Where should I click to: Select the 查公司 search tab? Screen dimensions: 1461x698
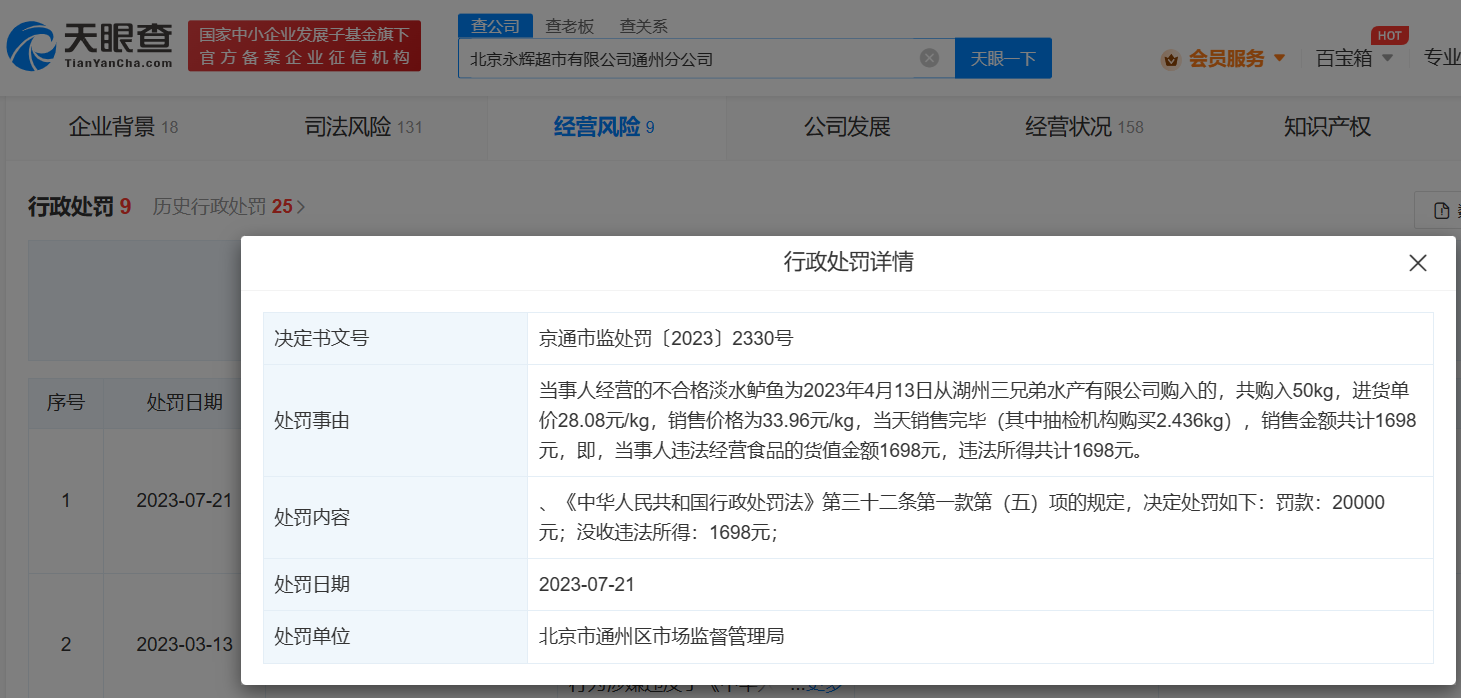495,27
